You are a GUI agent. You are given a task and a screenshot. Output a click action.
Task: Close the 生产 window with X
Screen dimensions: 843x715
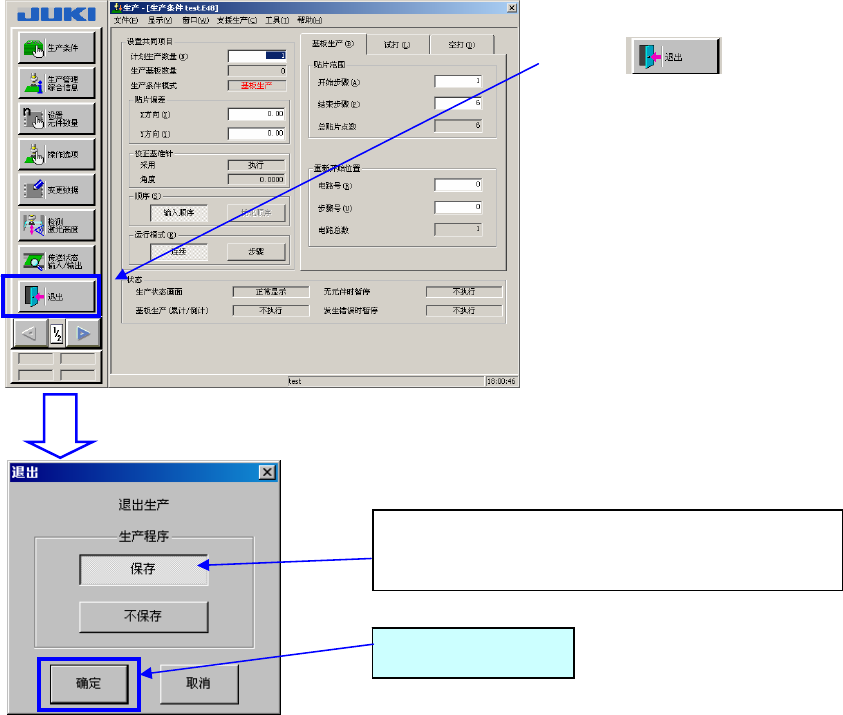(x=512, y=8)
